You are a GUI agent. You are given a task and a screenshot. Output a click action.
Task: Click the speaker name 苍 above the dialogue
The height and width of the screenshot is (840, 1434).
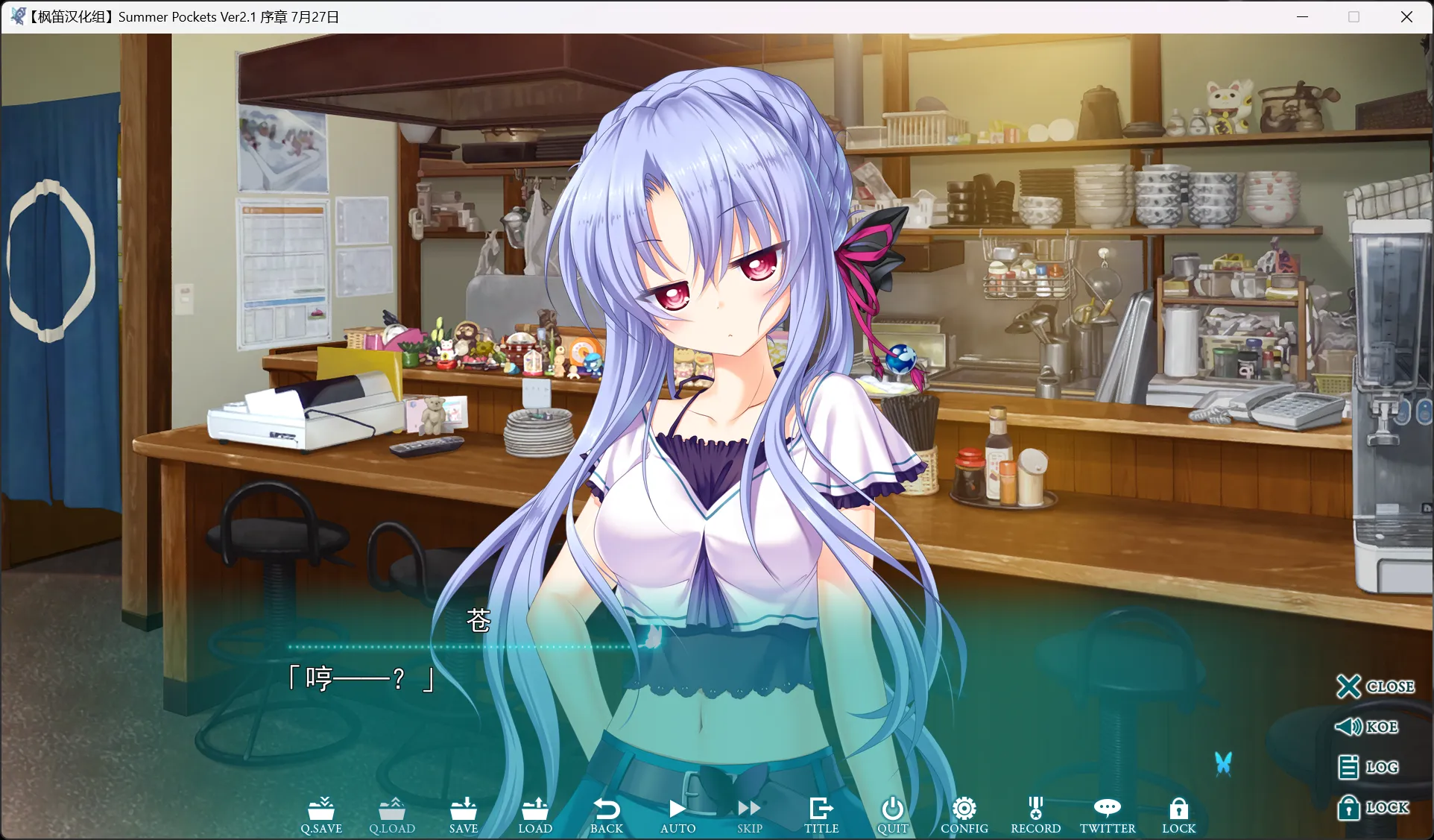[478, 619]
